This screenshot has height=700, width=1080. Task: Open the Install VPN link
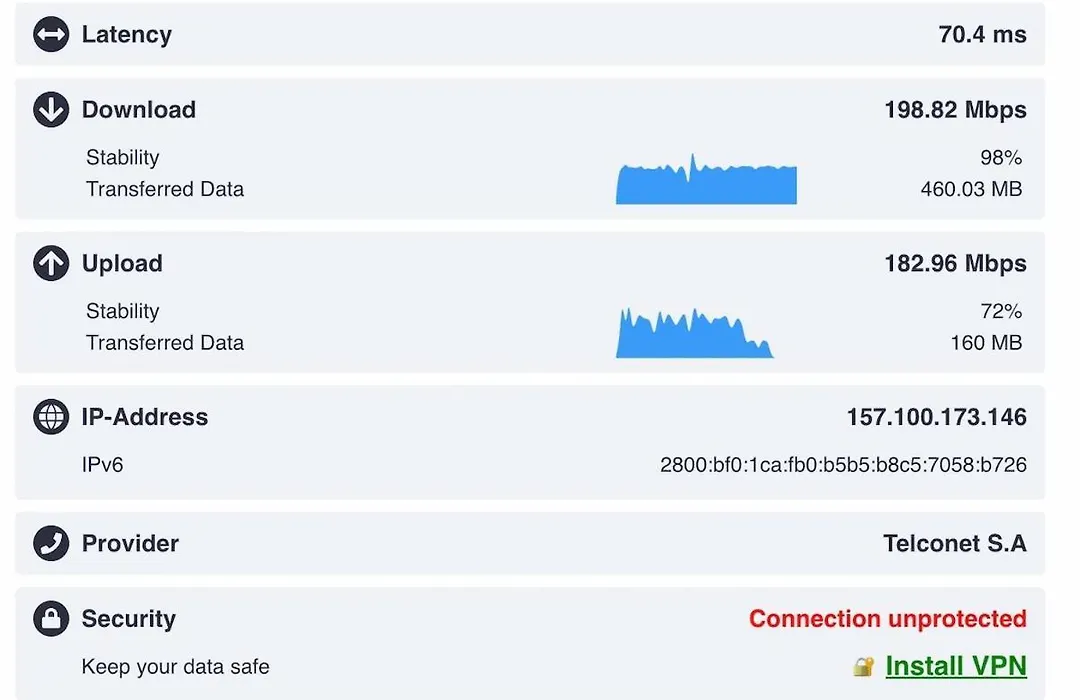tap(955, 666)
